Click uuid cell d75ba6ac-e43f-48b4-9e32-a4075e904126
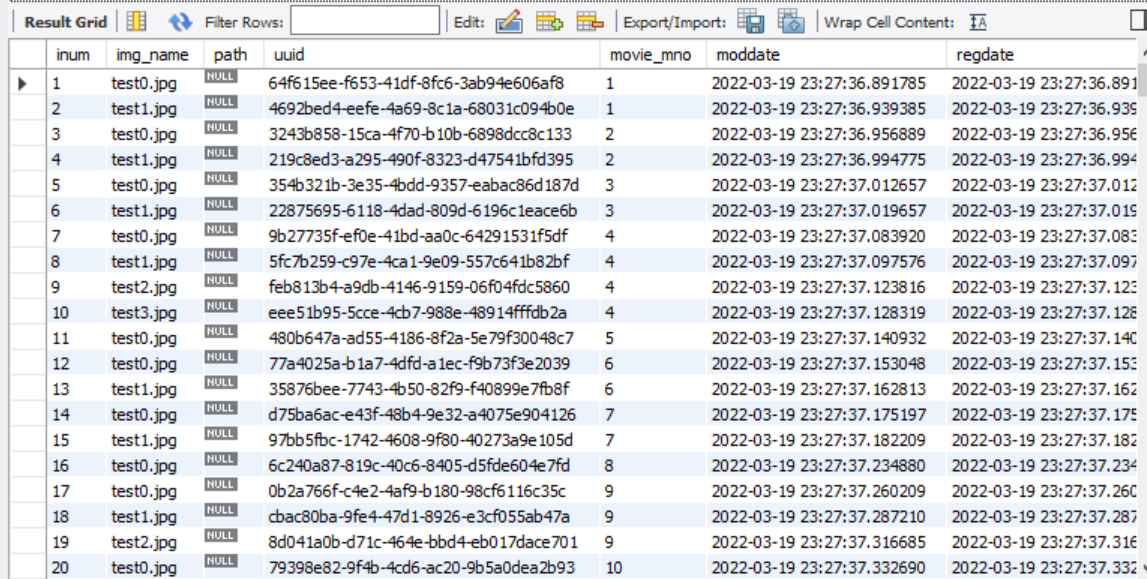 click(x=432, y=415)
